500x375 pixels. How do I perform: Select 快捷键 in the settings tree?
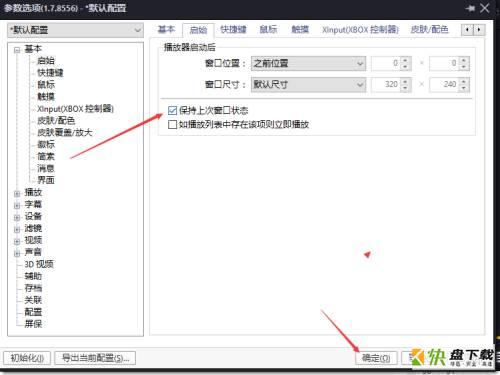(x=50, y=73)
